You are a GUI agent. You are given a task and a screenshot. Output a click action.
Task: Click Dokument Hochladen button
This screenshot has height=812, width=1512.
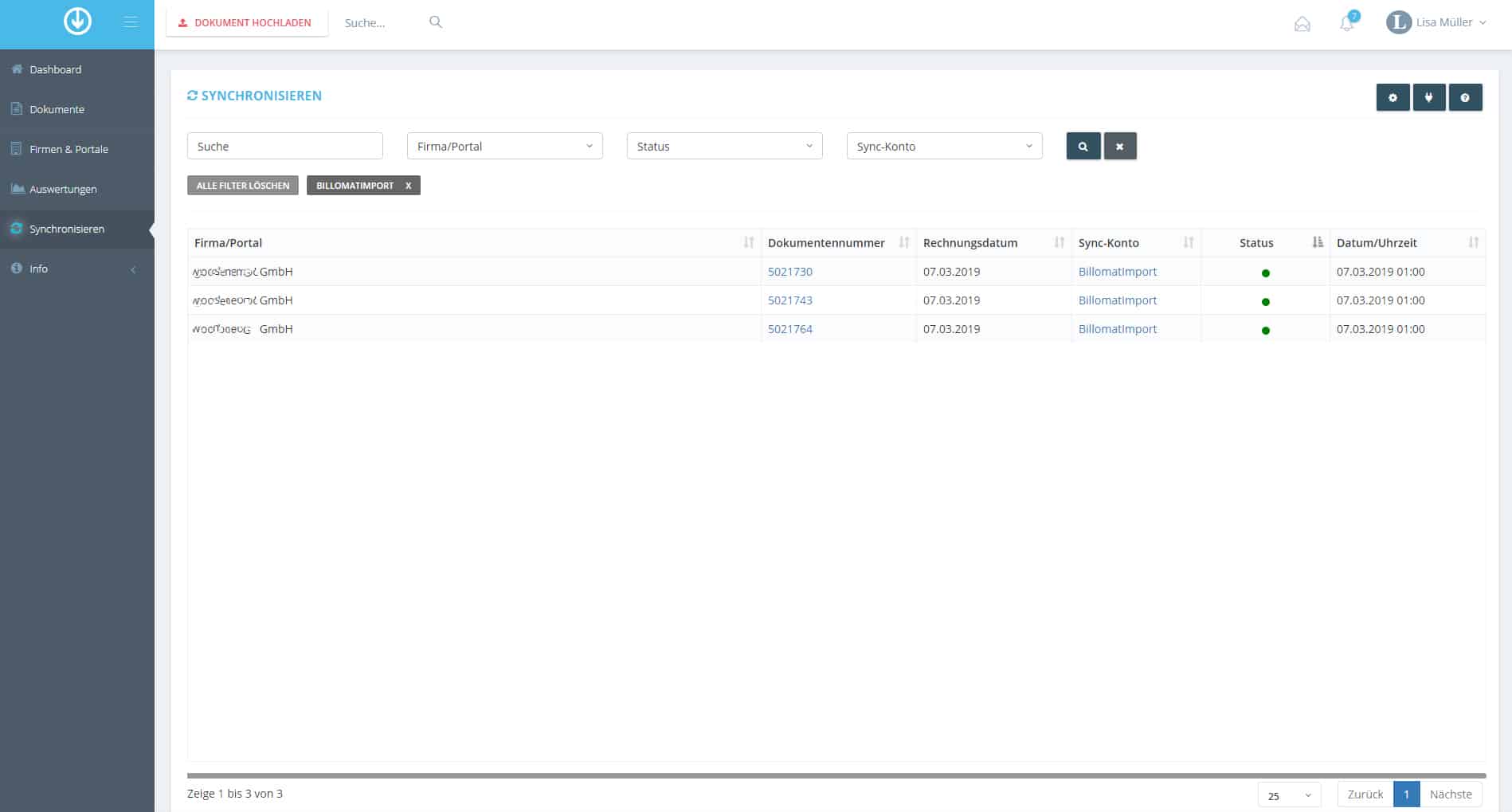pos(247,23)
